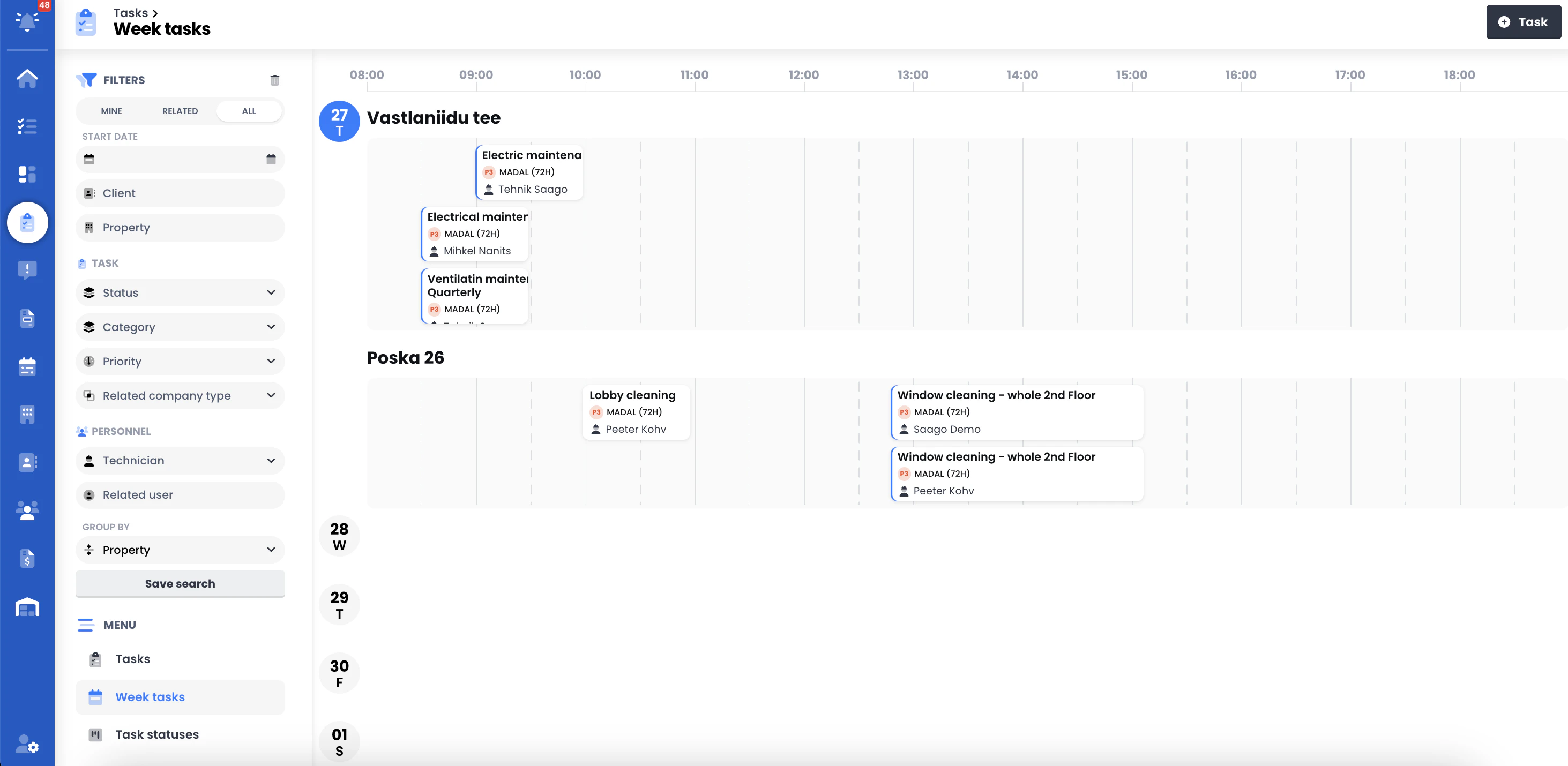
Task: Open Task statuses in the menu
Action: pos(156,734)
